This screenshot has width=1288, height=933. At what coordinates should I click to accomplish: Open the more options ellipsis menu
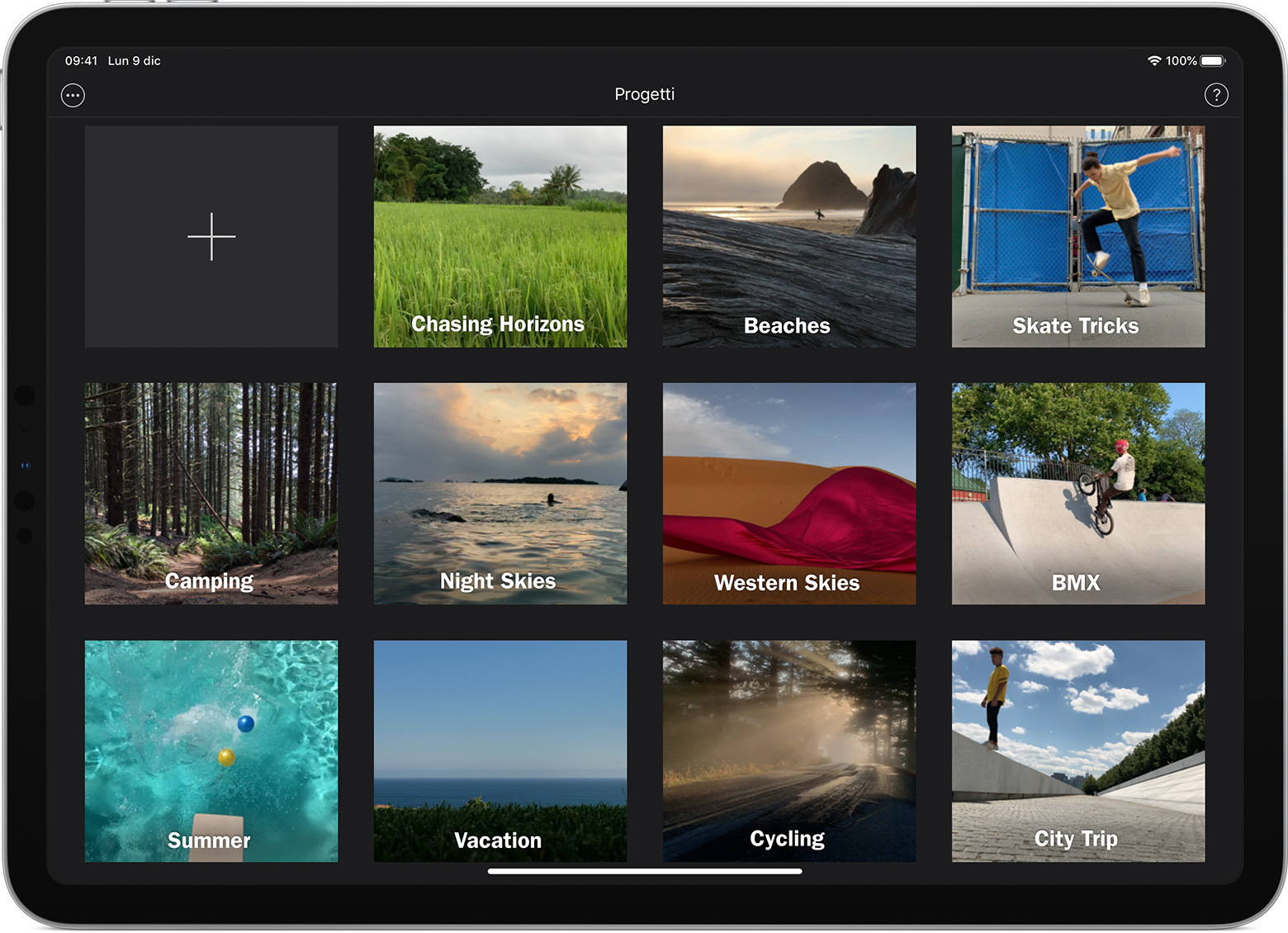[x=73, y=95]
